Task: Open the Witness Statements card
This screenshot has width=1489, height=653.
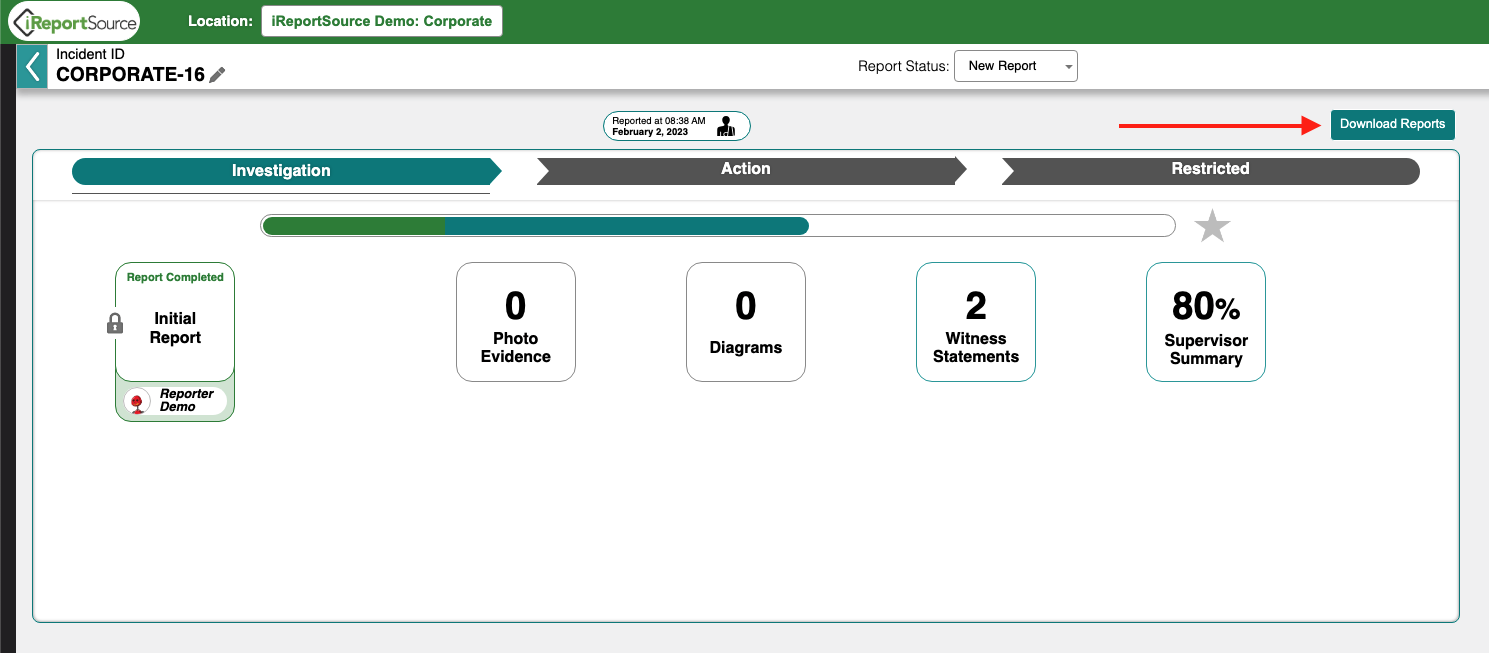Action: [976, 322]
